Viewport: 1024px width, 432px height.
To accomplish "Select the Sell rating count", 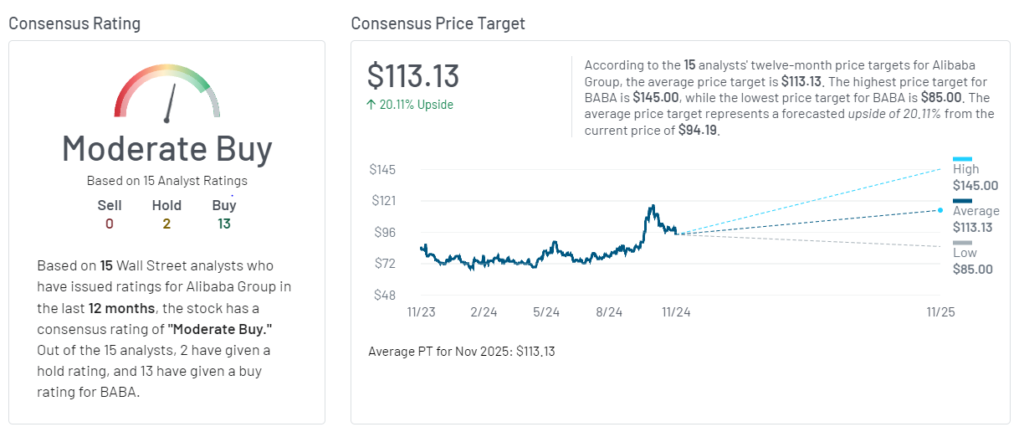I will pos(109,223).
